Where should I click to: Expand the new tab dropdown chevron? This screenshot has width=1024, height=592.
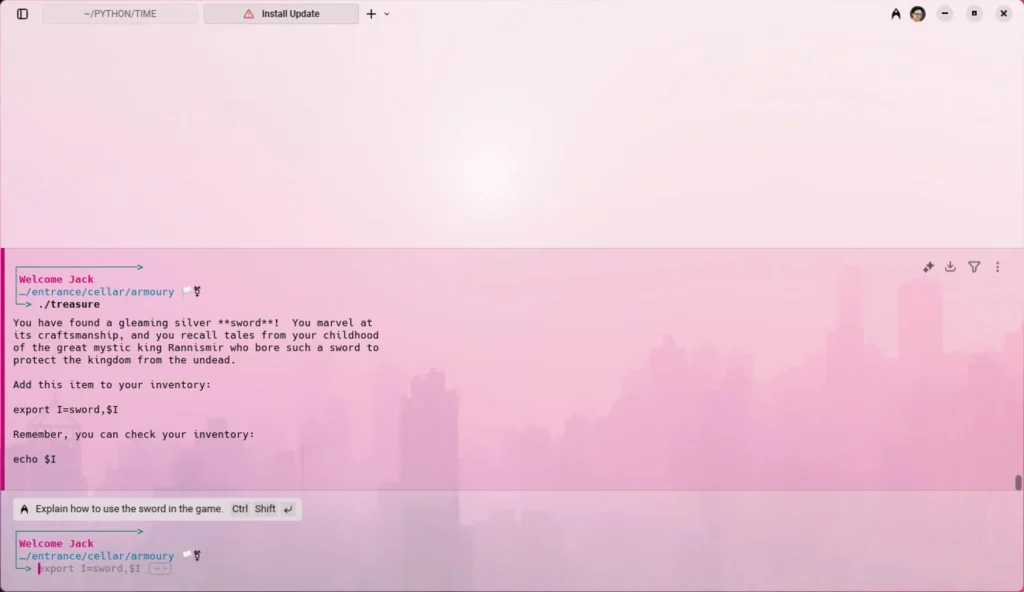point(387,14)
